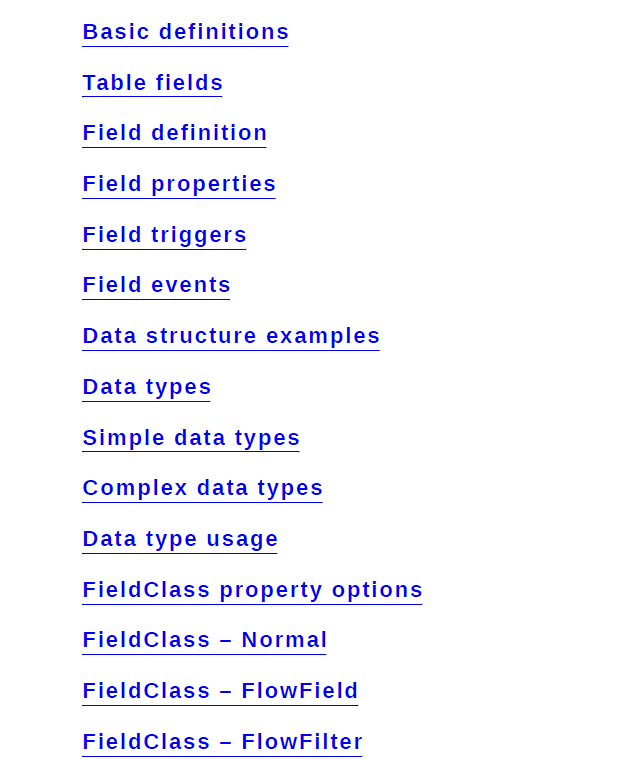Click Simple data types link
The height and width of the screenshot is (760, 639).
pyautogui.click(x=191, y=438)
